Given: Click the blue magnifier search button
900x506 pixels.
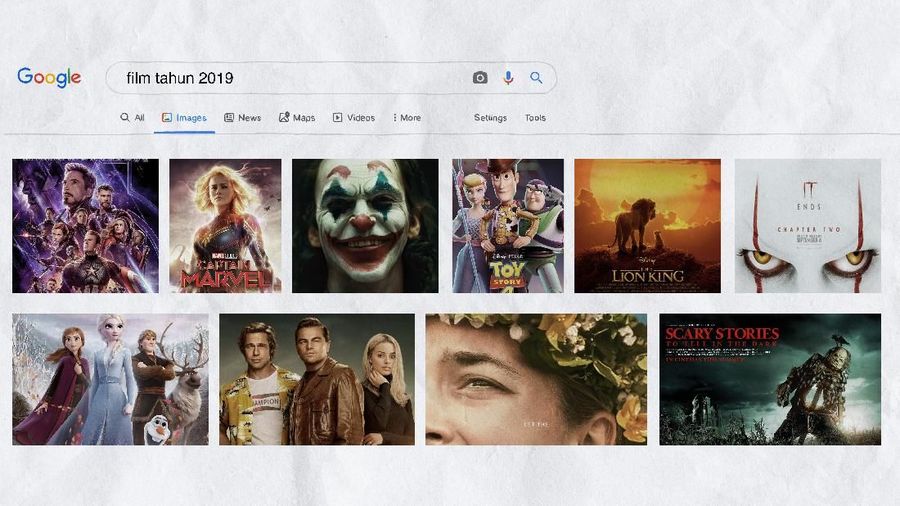Looking at the screenshot, I should click(x=536, y=77).
